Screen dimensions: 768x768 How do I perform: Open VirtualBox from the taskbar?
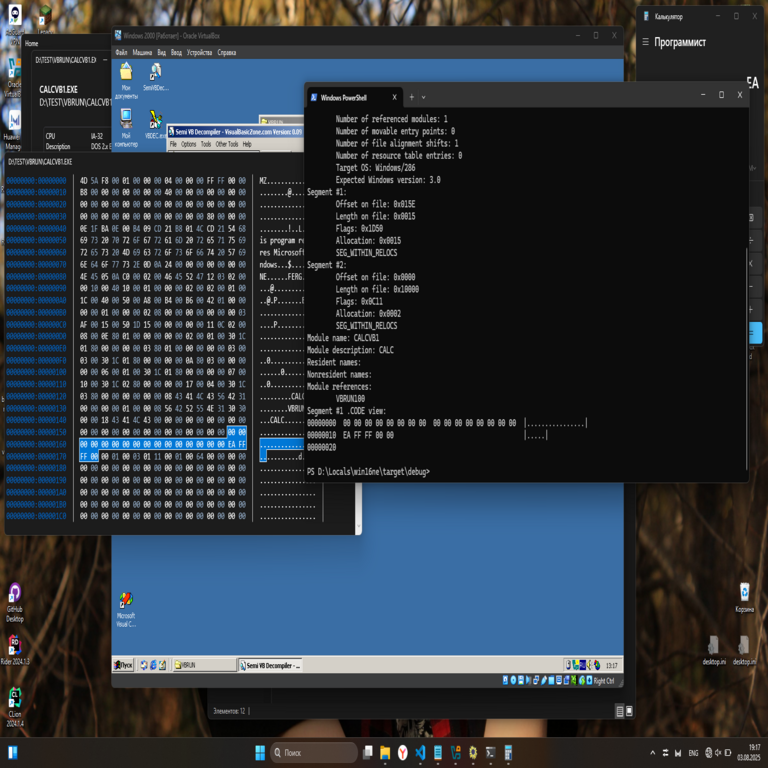point(456,752)
